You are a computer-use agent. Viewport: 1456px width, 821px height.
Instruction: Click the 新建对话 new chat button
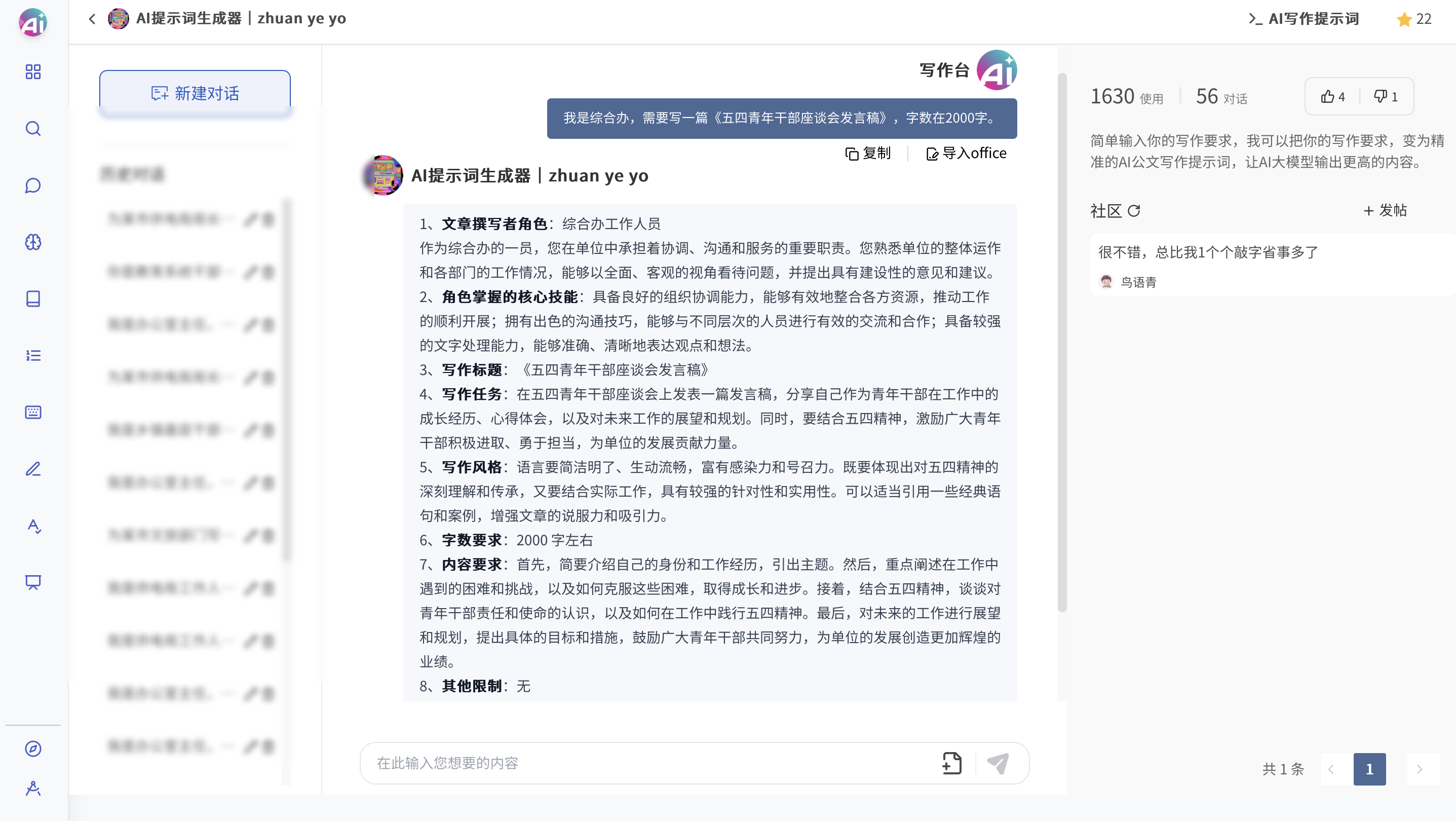[x=195, y=93]
